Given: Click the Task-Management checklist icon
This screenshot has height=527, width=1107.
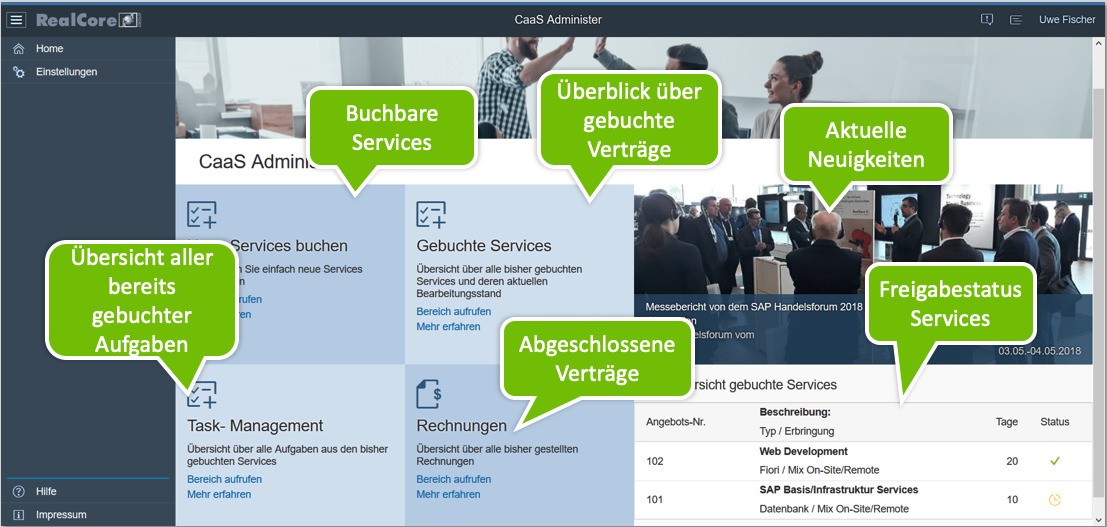Looking at the screenshot, I should 202,394.
